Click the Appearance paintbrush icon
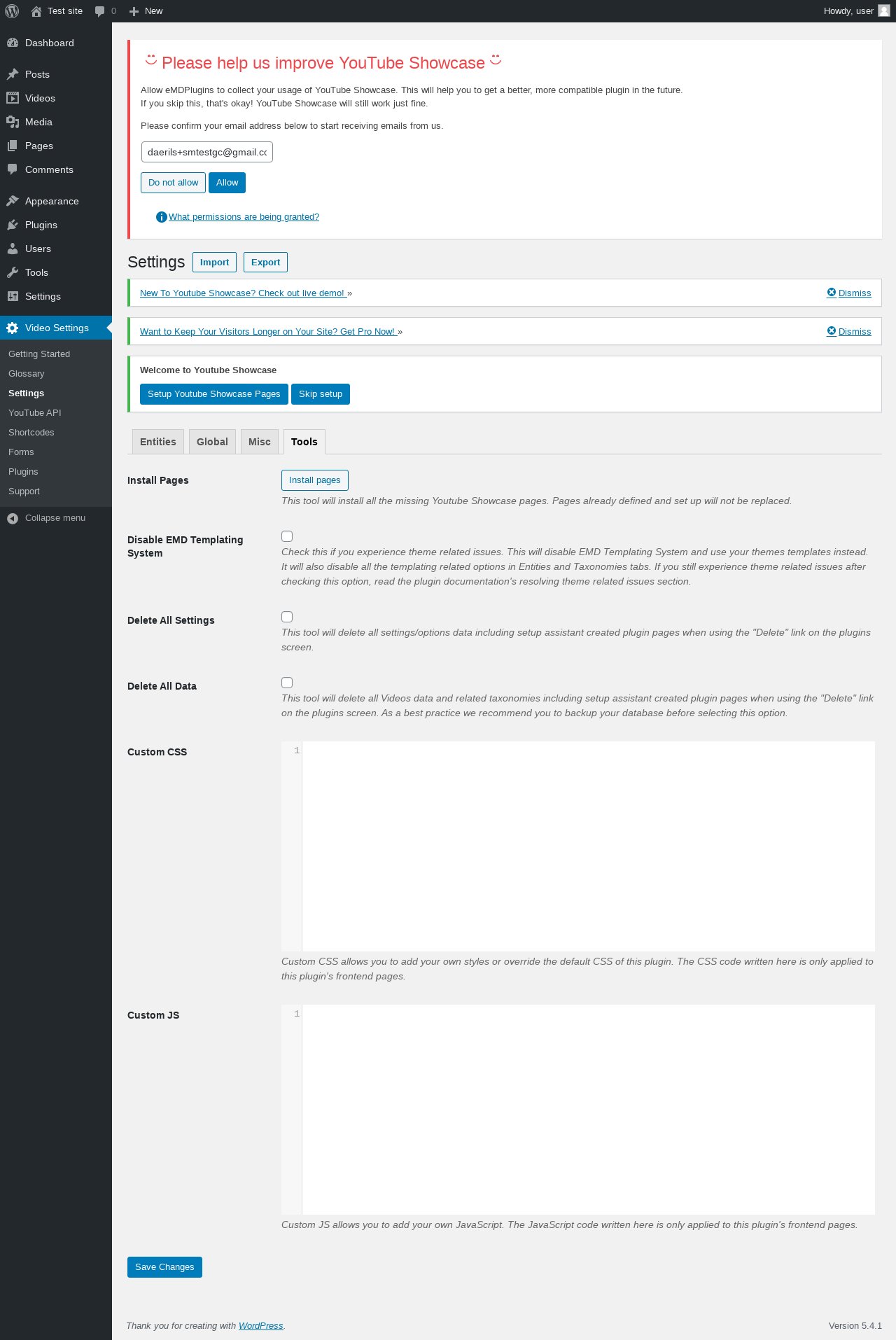The width and height of the screenshot is (896, 1340). click(x=13, y=201)
